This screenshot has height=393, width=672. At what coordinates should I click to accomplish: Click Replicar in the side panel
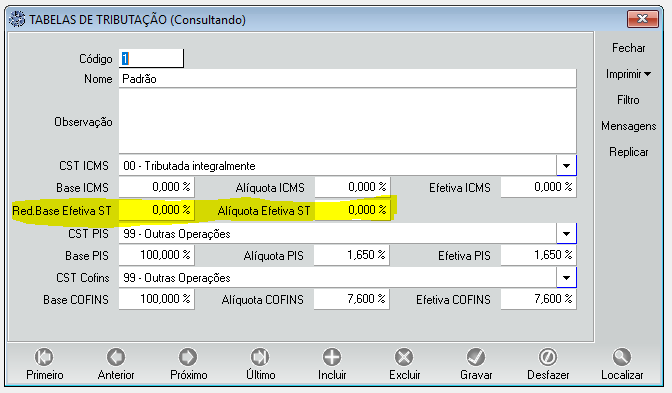pos(628,152)
